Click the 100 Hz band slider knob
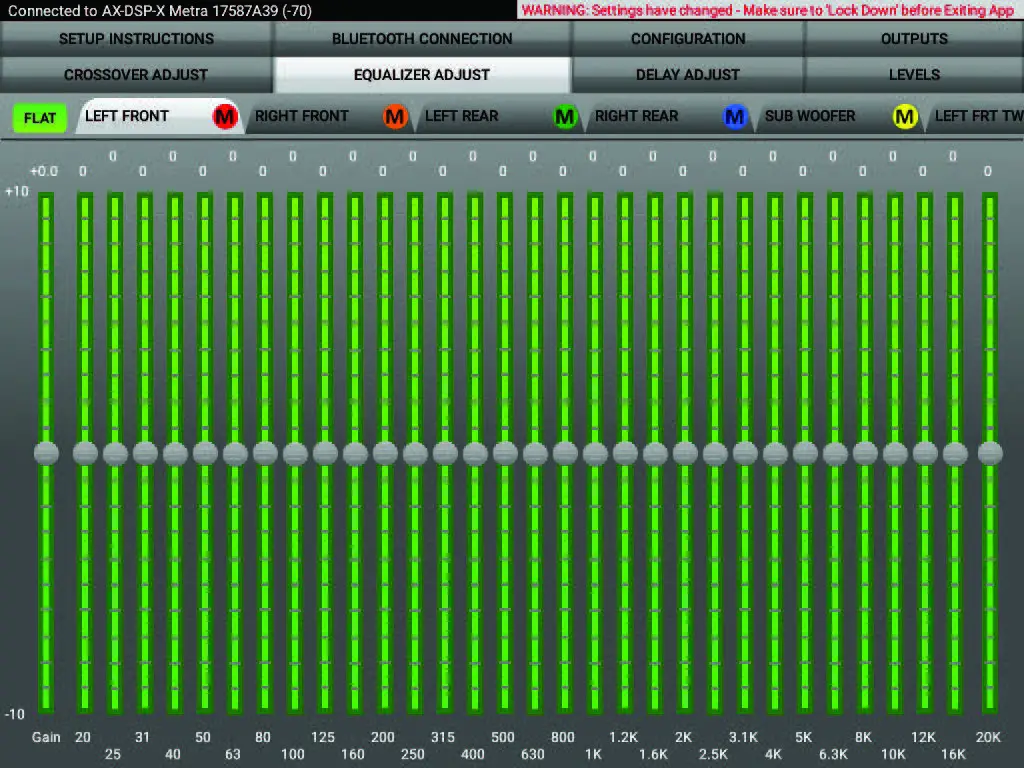This screenshot has height=768, width=1024. click(x=296, y=453)
